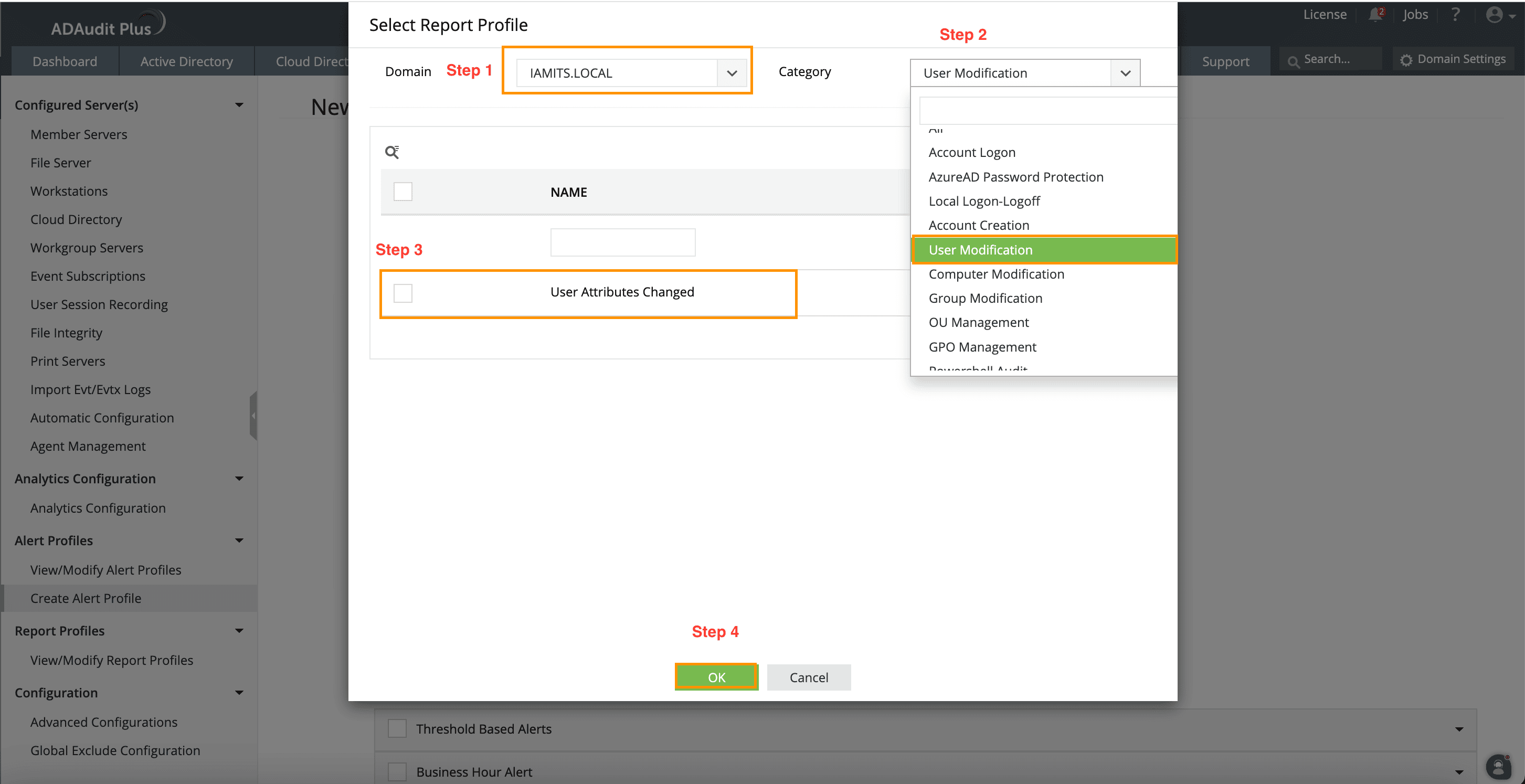Toggle the Category dropdown arrow

point(1125,73)
